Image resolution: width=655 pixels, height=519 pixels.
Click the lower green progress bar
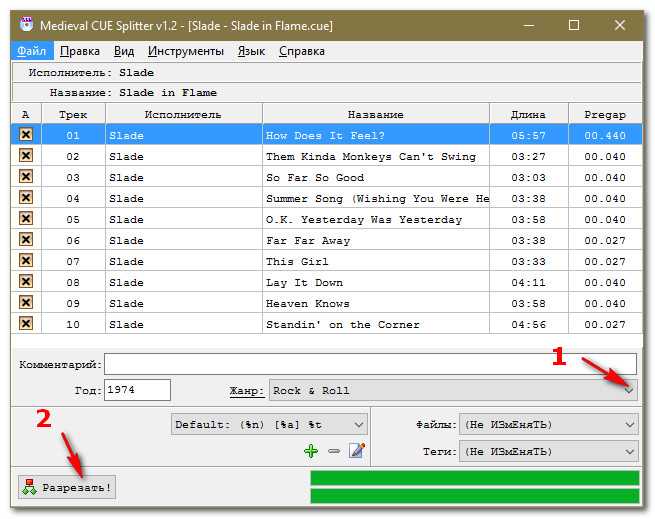pyautogui.click(x=475, y=496)
